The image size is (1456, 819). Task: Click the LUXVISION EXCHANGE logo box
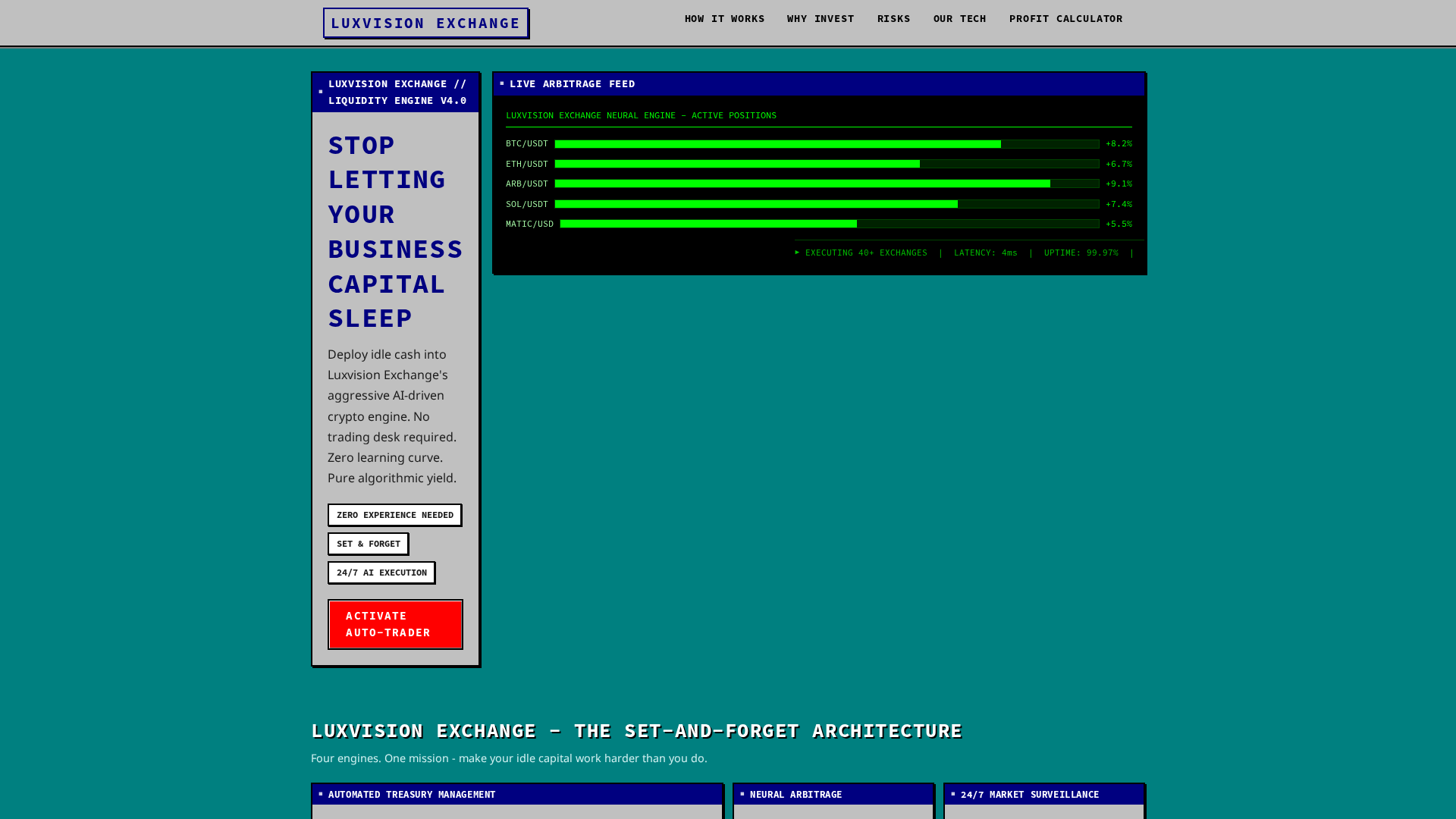click(x=426, y=23)
